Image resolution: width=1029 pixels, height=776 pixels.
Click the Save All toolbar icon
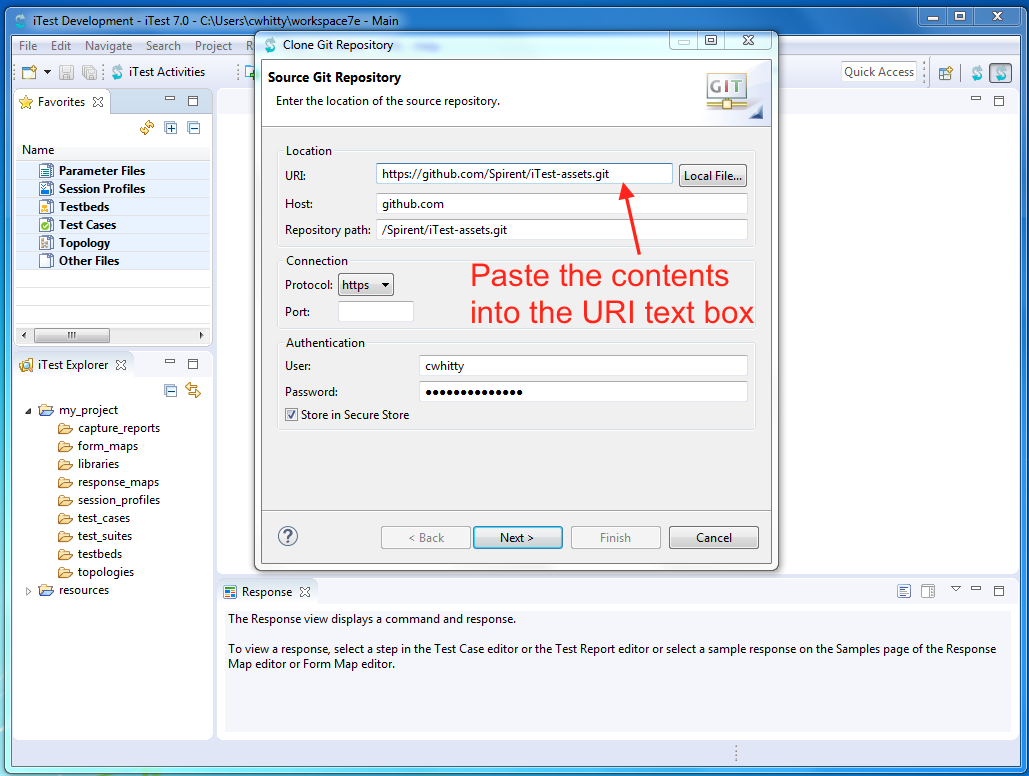click(89, 72)
